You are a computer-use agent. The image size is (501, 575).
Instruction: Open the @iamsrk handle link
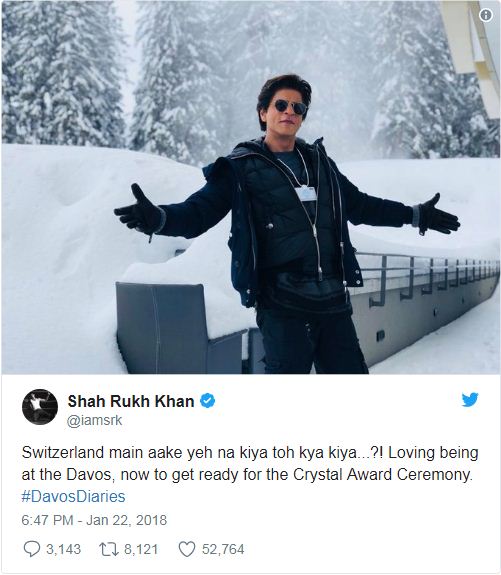94,420
